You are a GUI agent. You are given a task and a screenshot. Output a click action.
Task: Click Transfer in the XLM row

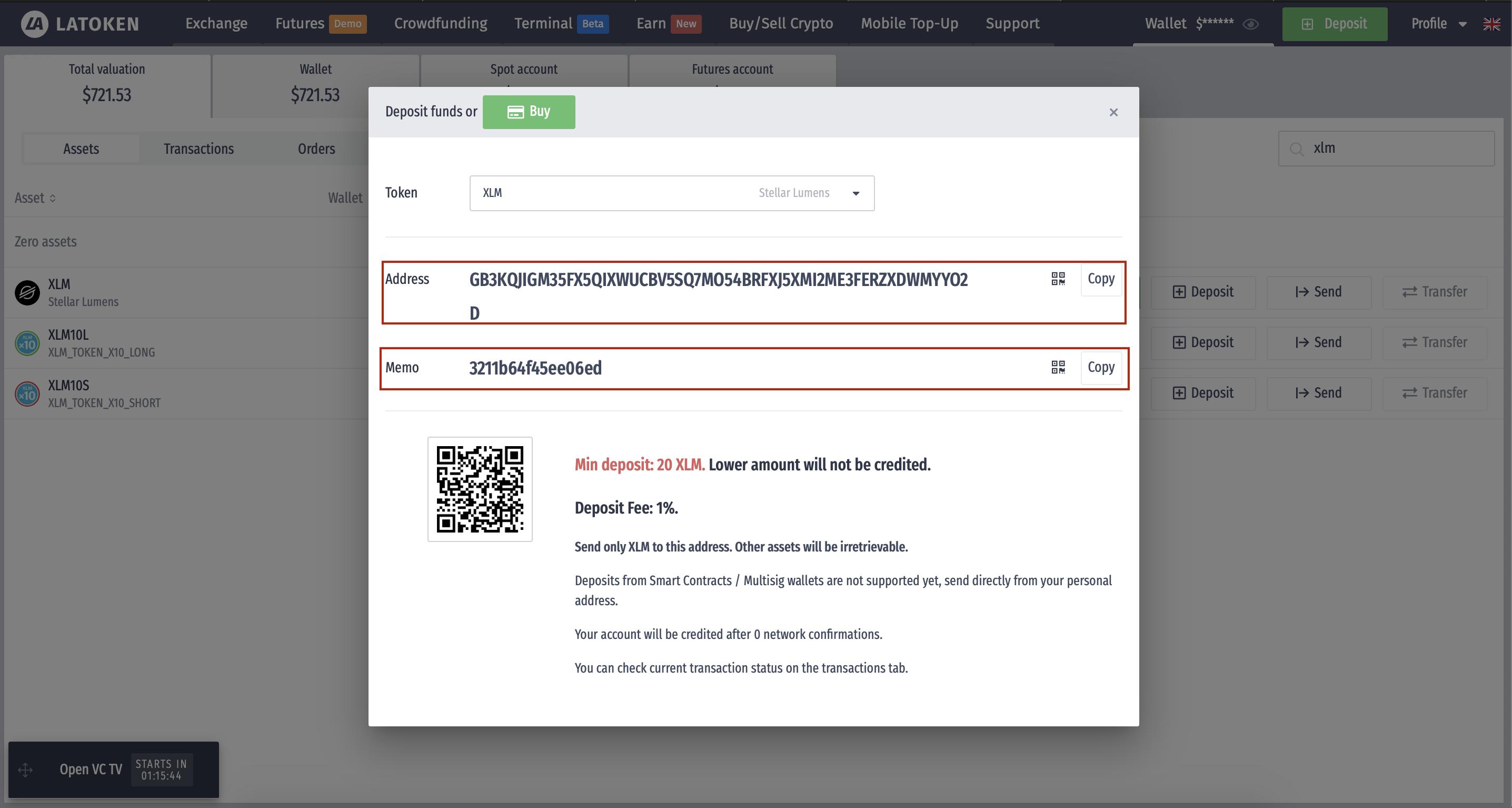click(1435, 292)
